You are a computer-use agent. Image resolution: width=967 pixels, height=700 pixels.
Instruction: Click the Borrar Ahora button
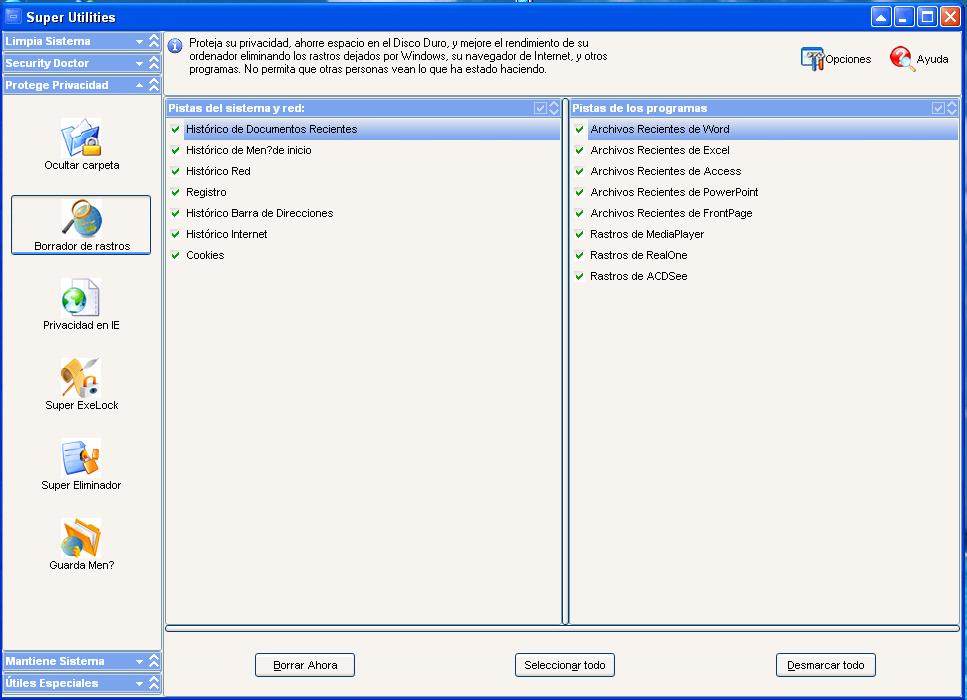click(x=305, y=665)
